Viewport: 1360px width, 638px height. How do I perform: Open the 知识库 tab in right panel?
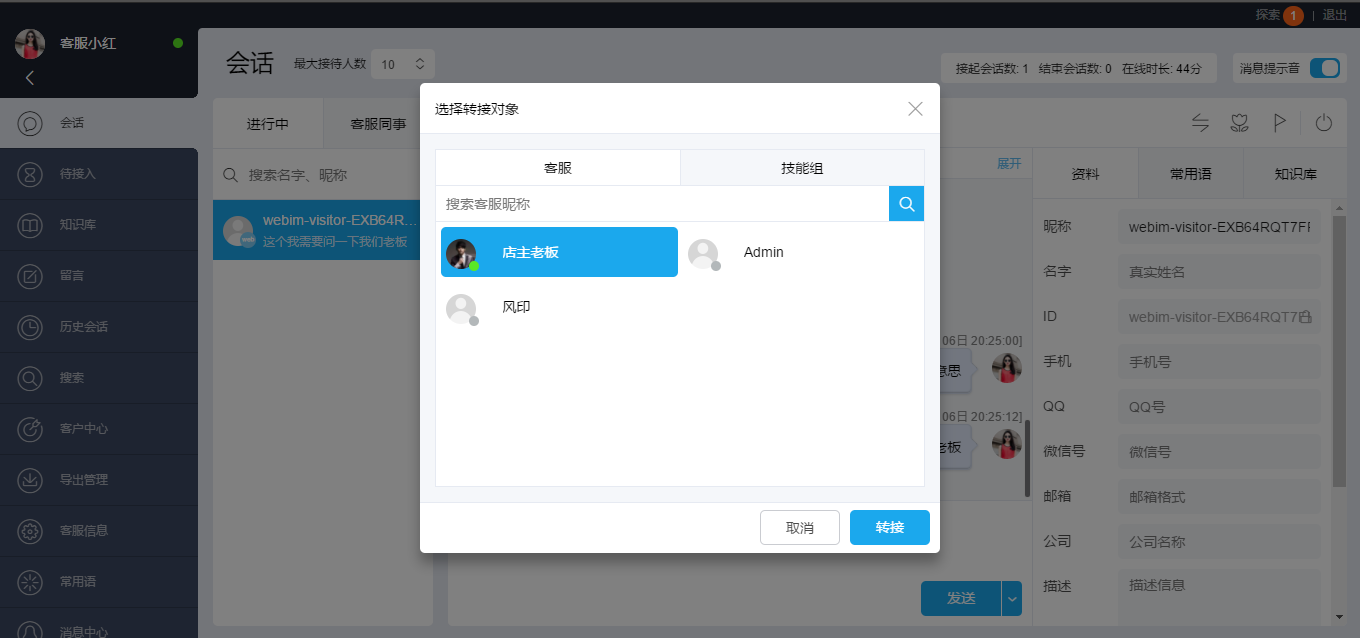pos(1296,173)
